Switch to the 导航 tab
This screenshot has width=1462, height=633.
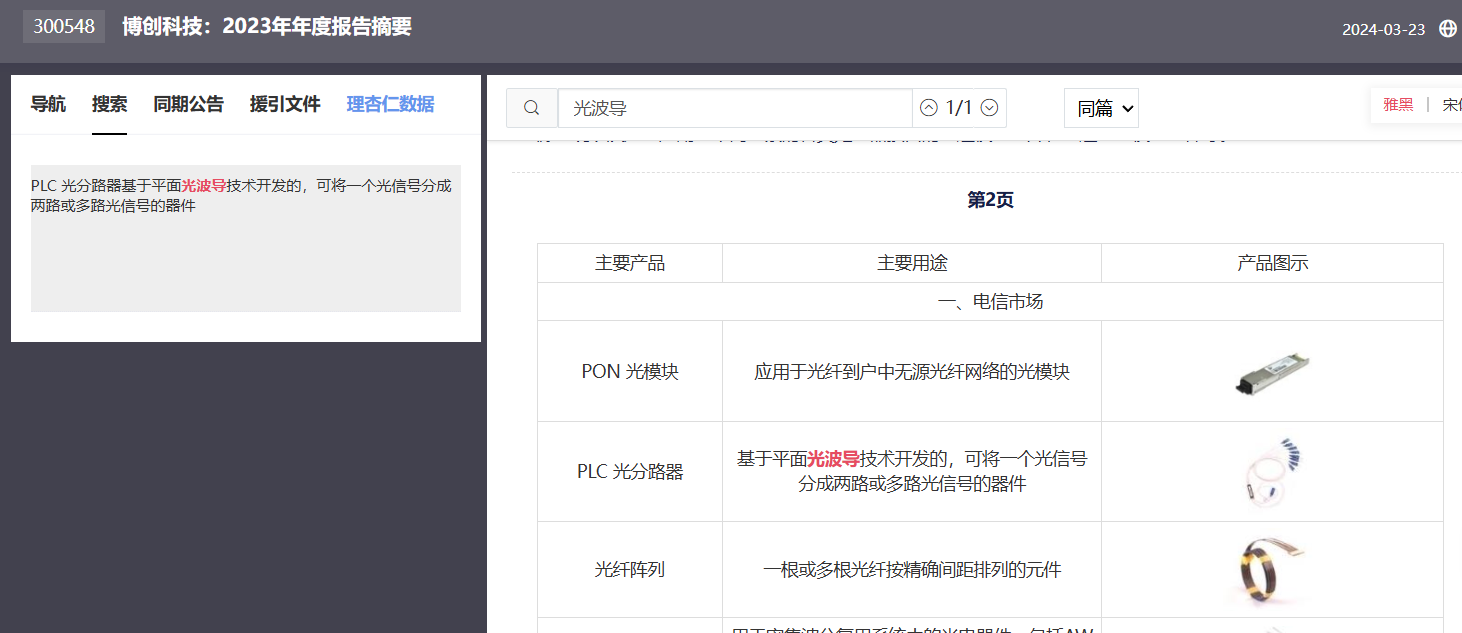coord(48,104)
